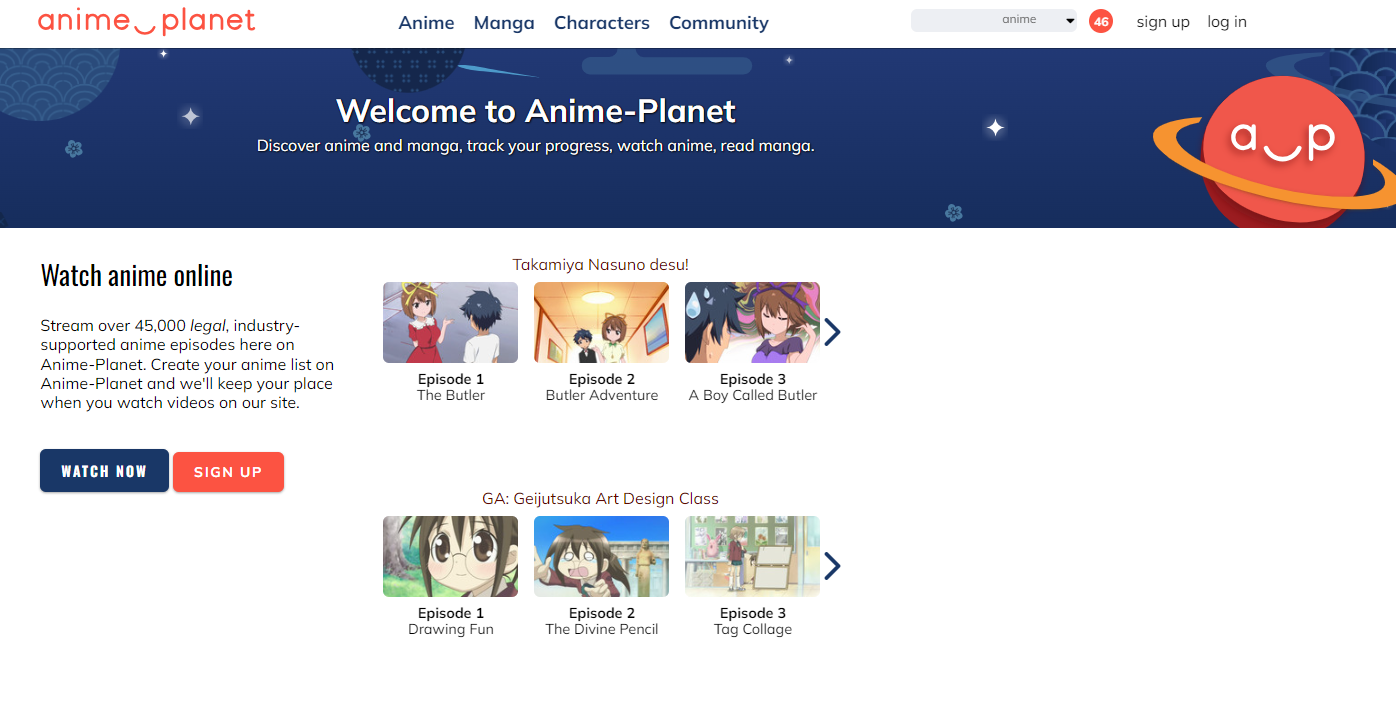Open the Manga menu
Screen dimensions: 1396x723
(504, 23)
